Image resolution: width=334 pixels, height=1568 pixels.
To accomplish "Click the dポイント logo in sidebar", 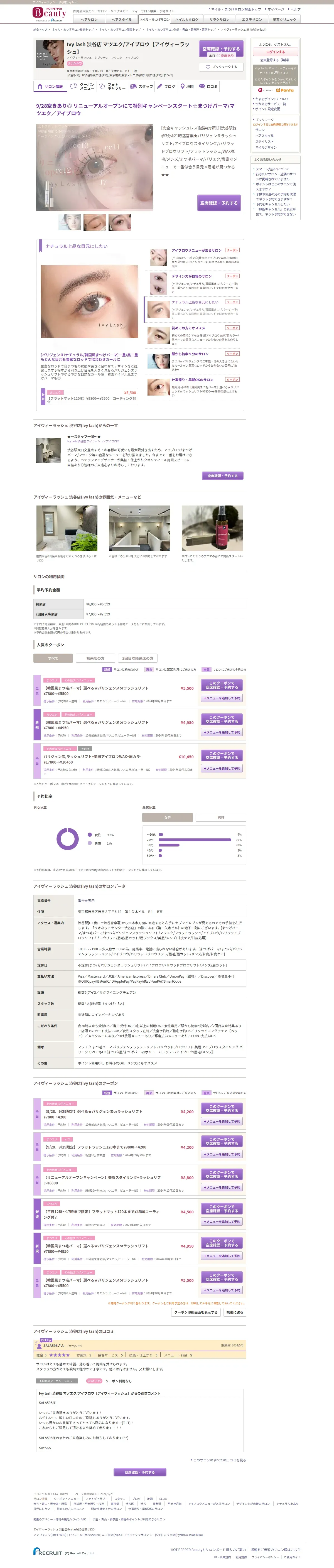I will click(x=266, y=90).
